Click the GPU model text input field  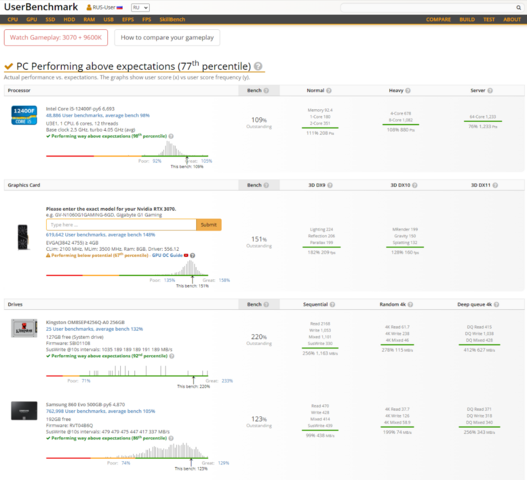[x=121, y=225]
